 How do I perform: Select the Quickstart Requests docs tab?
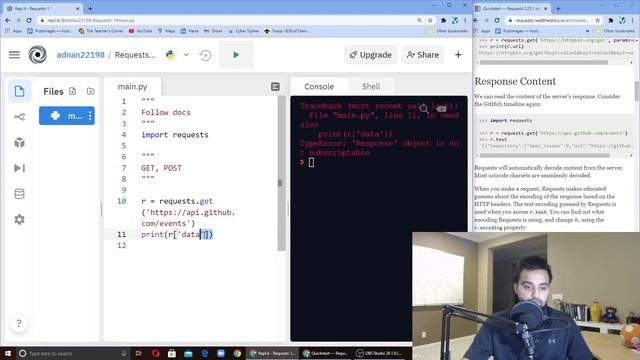tap(512, 8)
